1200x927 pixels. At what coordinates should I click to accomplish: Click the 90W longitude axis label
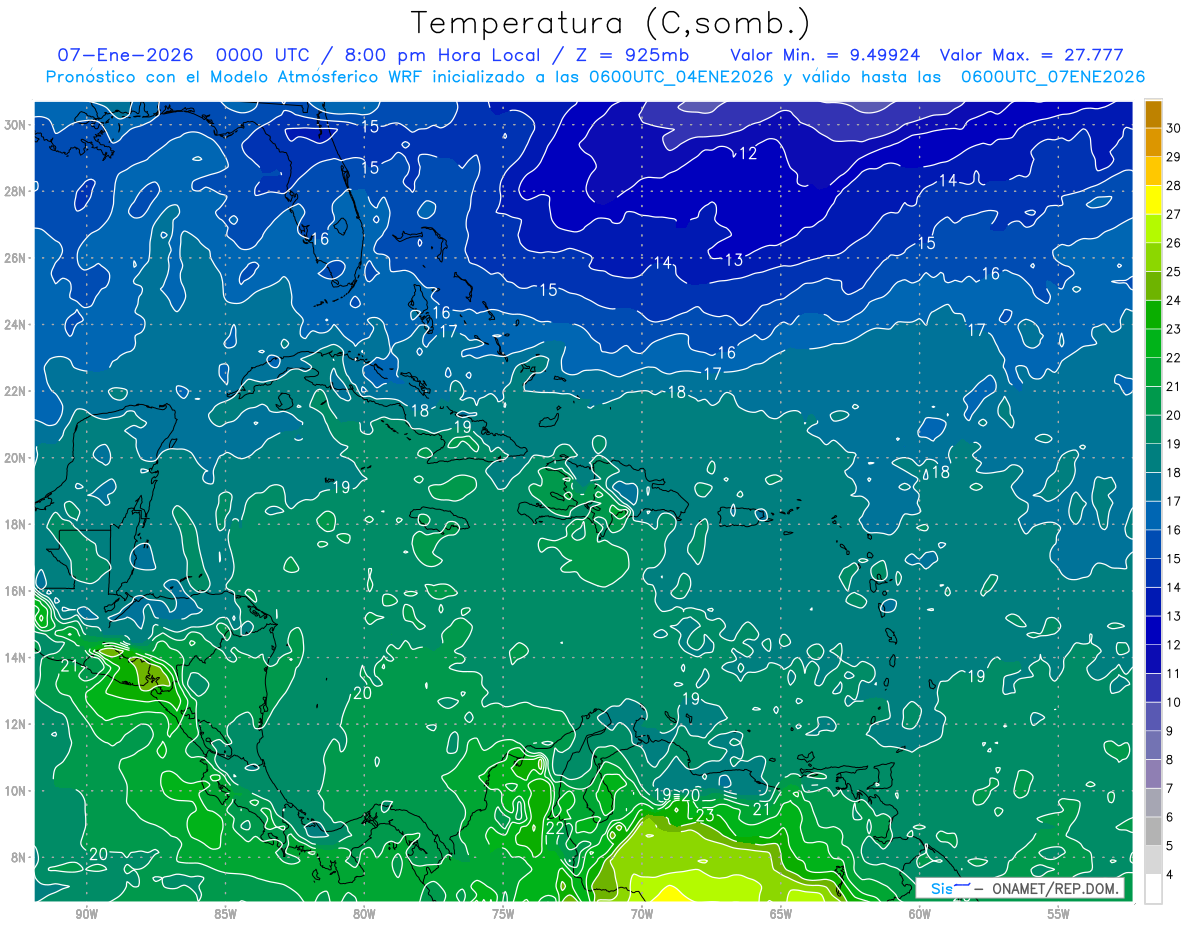(x=86, y=915)
